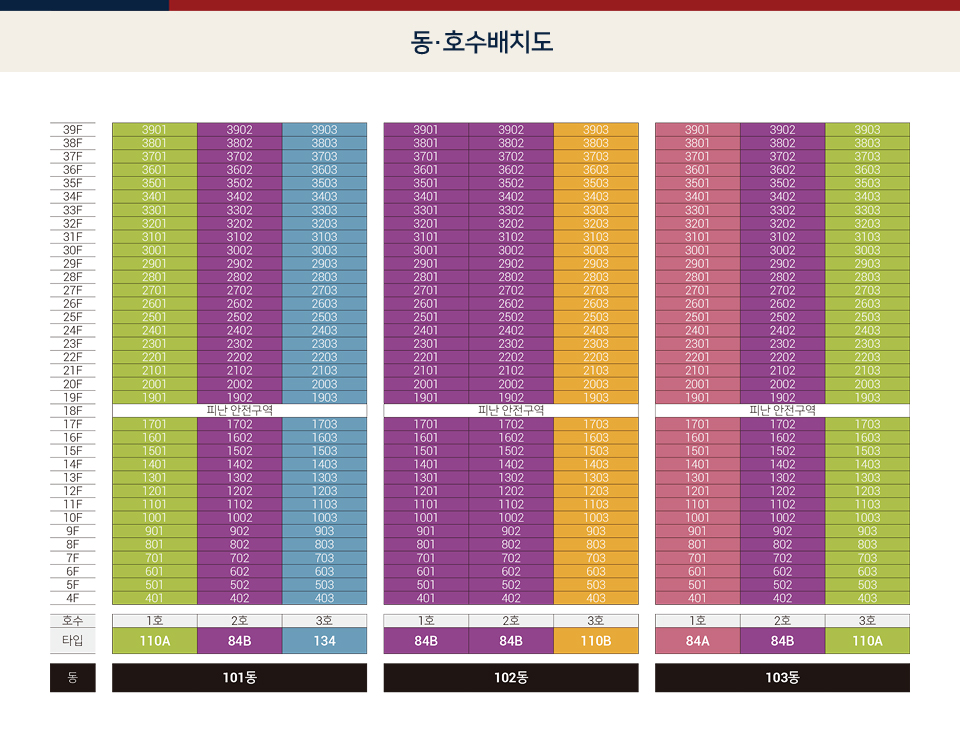Screen dimensions: 960x739
Task: Choose unit 502 in 103동
Action: click(x=782, y=585)
